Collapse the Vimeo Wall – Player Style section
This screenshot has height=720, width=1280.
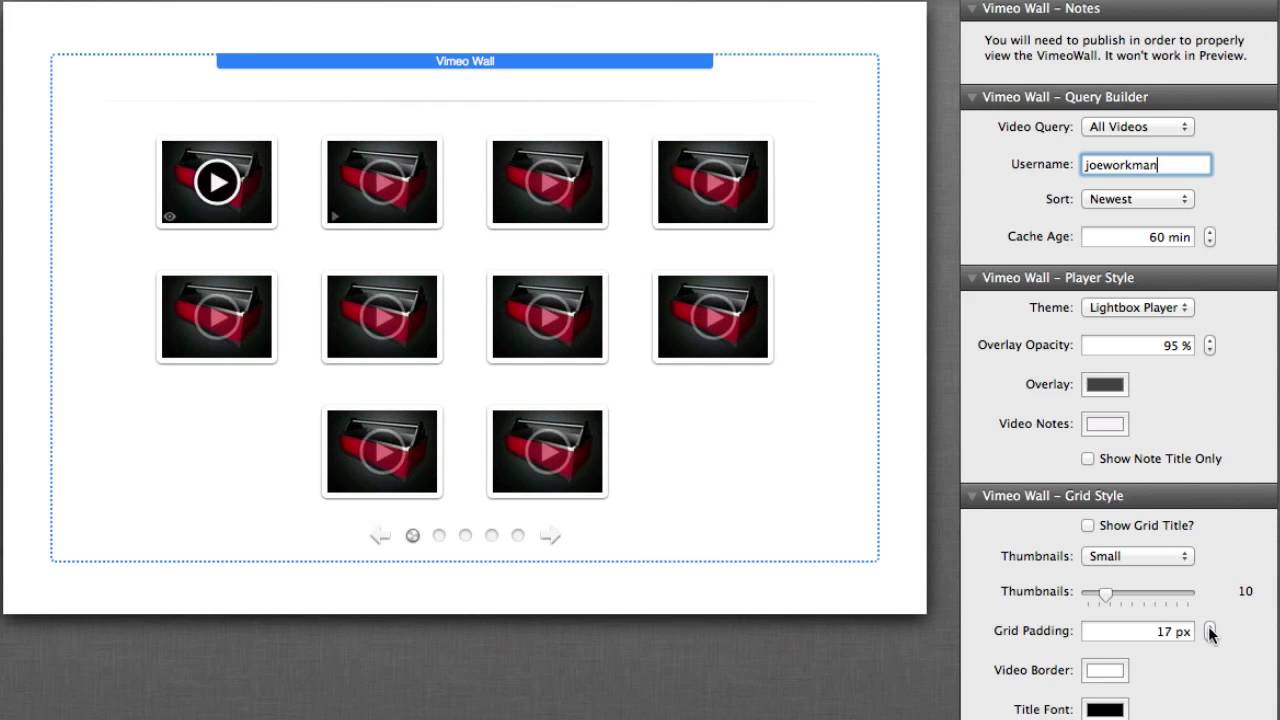point(971,278)
